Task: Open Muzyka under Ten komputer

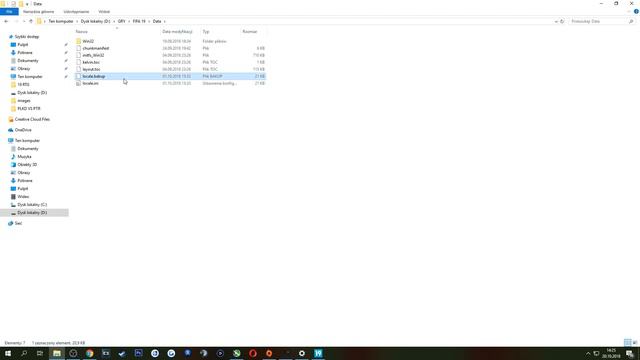Action: coord(24,157)
